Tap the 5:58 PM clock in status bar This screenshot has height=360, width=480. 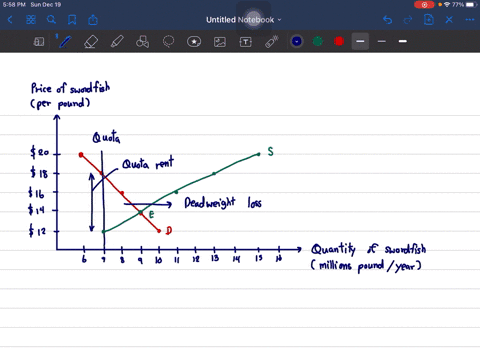tap(14, 5)
